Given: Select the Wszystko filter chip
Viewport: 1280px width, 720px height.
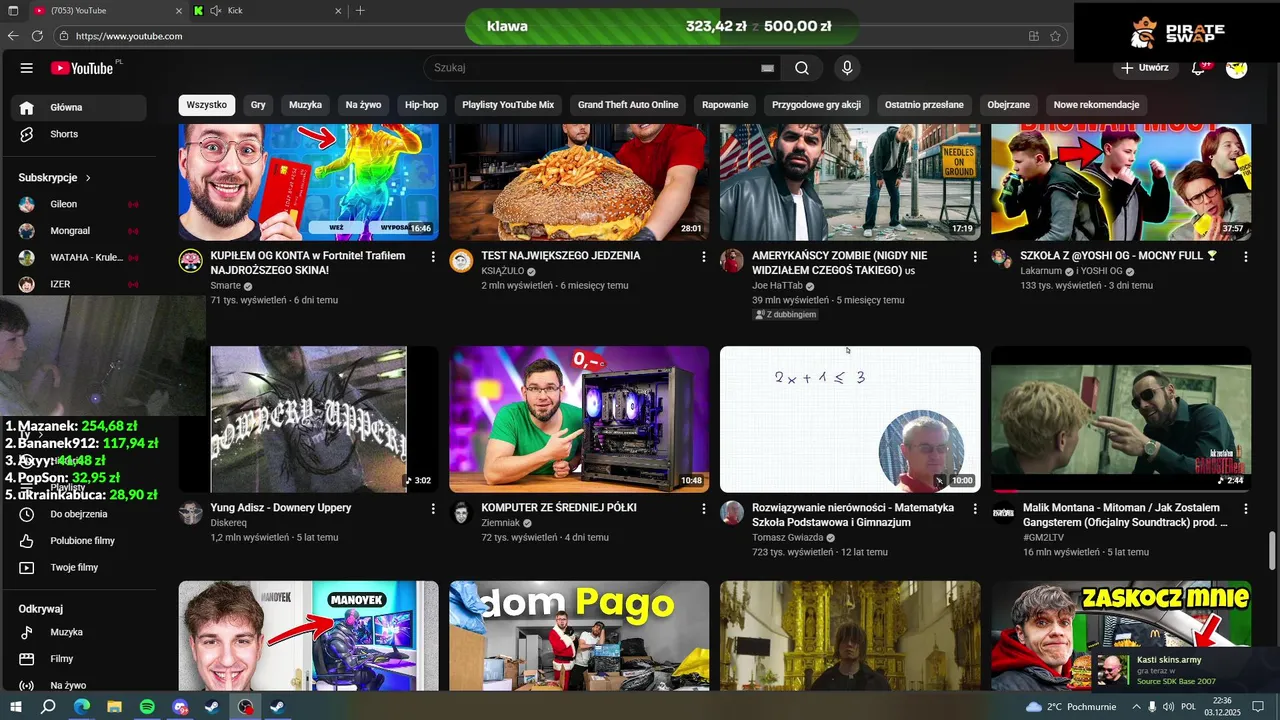Looking at the screenshot, I should [x=207, y=105].
